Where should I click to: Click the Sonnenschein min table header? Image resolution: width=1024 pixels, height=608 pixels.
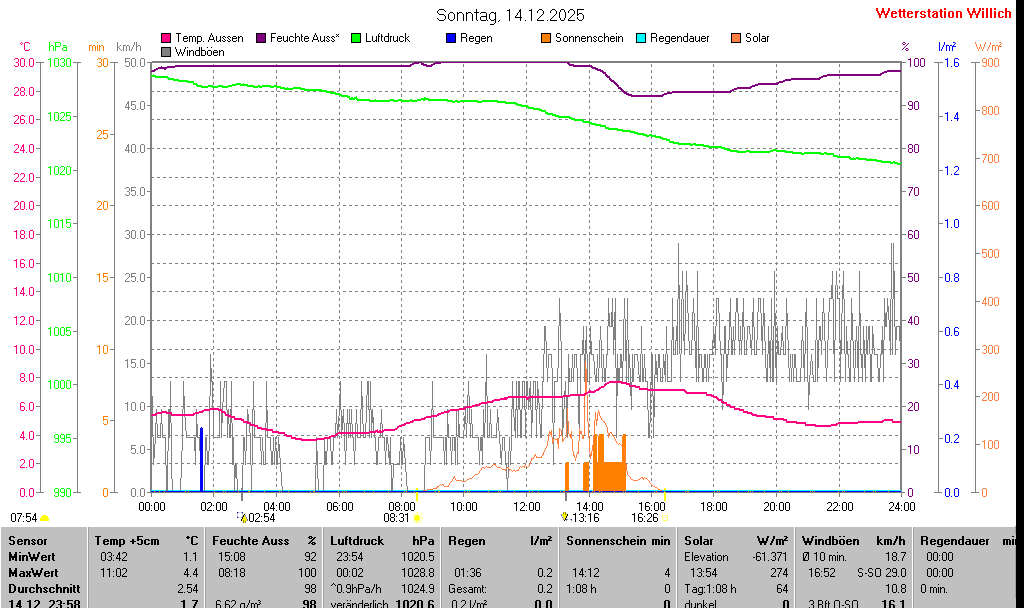618,540
